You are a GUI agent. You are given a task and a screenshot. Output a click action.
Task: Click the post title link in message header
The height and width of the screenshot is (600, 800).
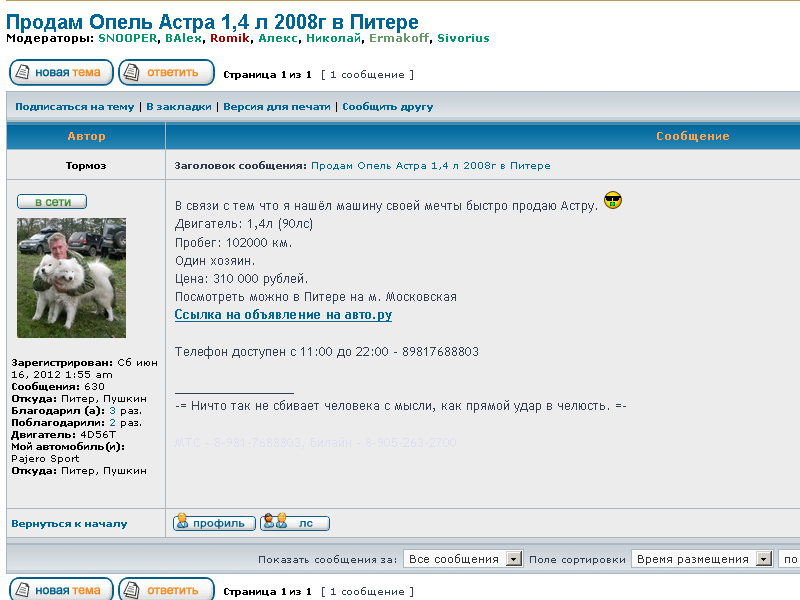point(430,165)
